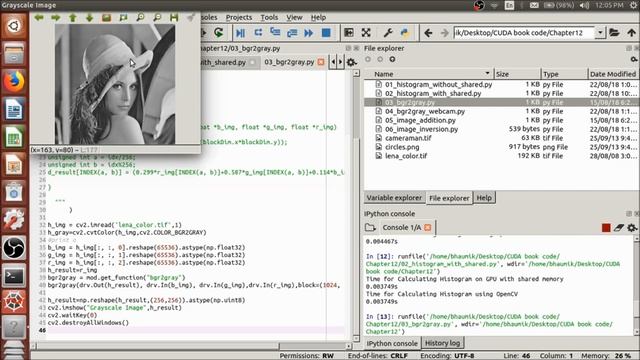640x360 pixels.
Task: Show the previous editor tabs with left arrow
Action: (x=333, y=62)
